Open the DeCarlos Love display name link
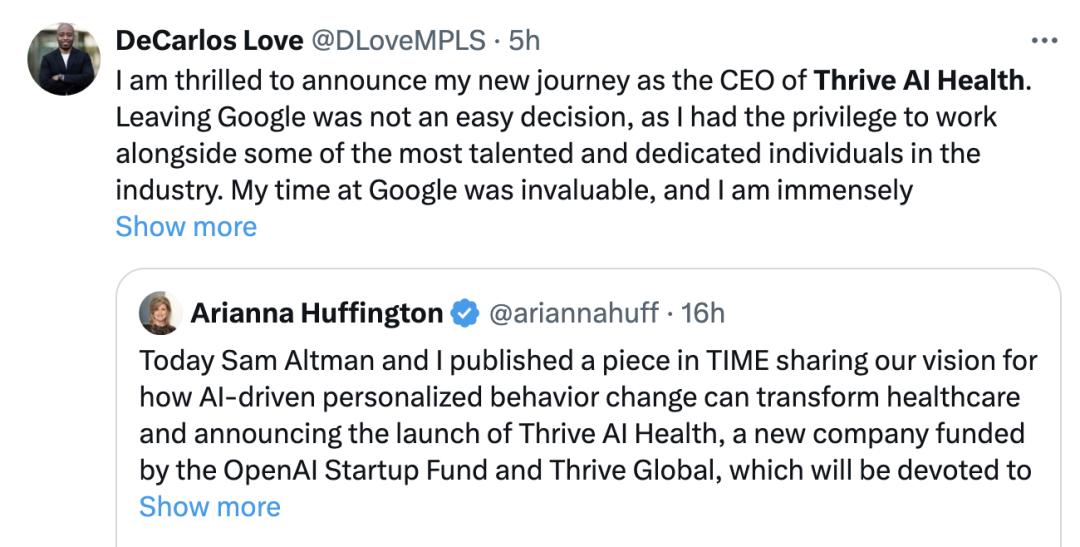 point(209,40)
